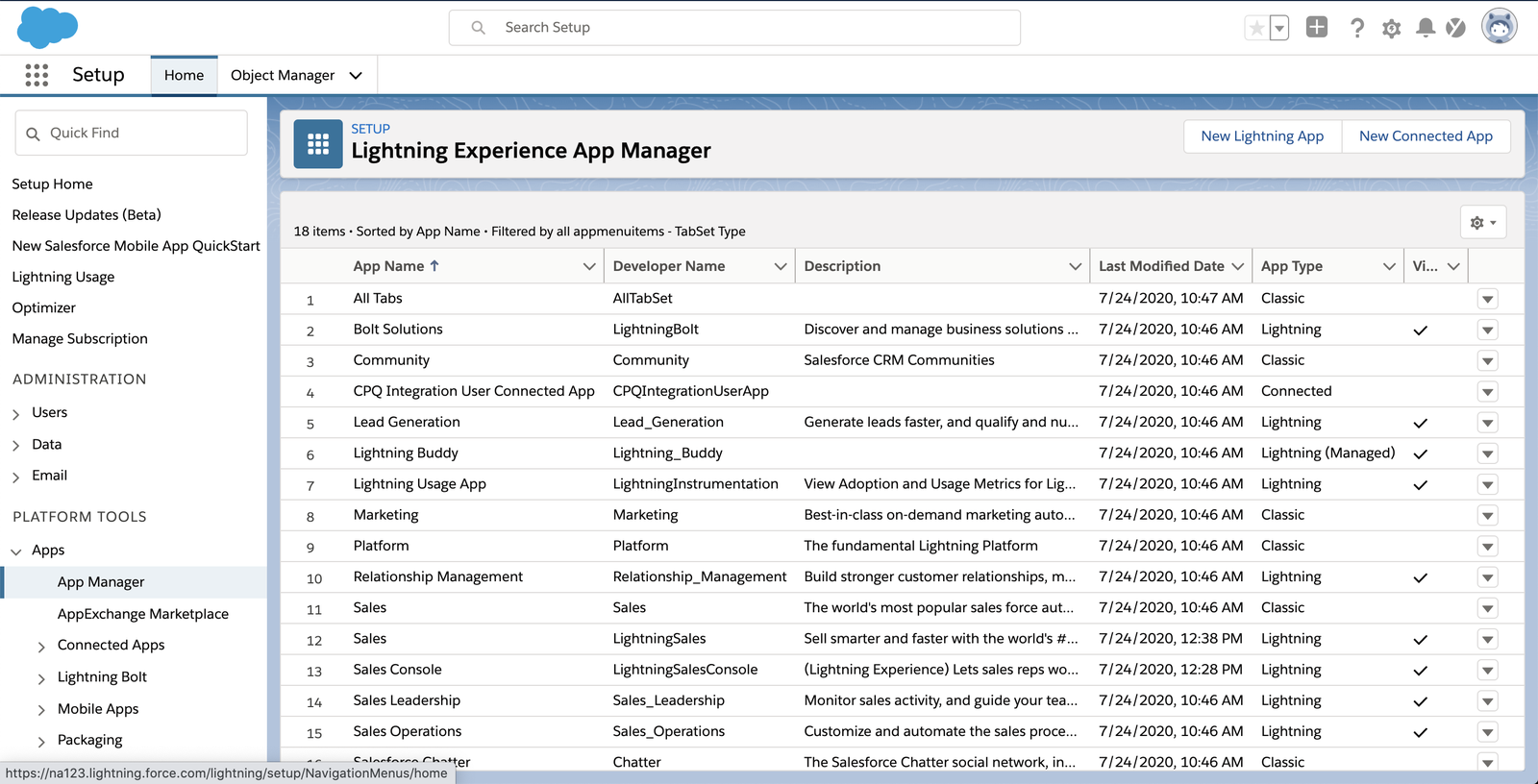Switch to the Home tab

(x=184, y=75)
